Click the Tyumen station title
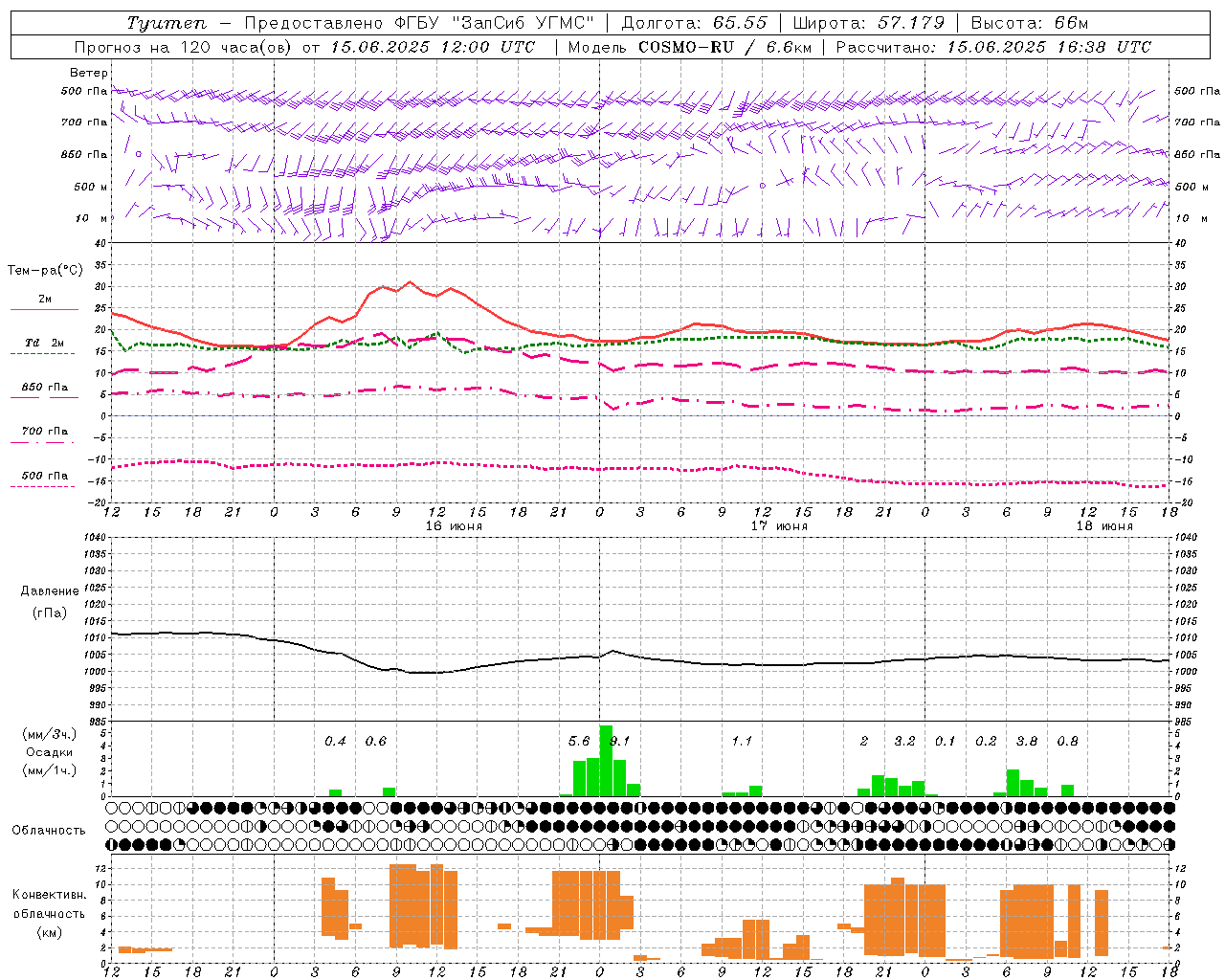 pos(167,23)
